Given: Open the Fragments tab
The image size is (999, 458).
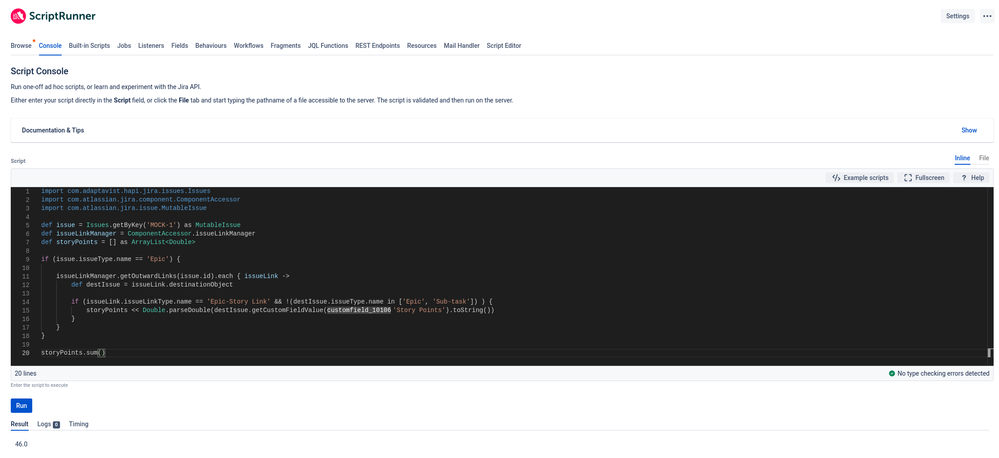Looking at the screenshot, I should (x=285, y=46).
